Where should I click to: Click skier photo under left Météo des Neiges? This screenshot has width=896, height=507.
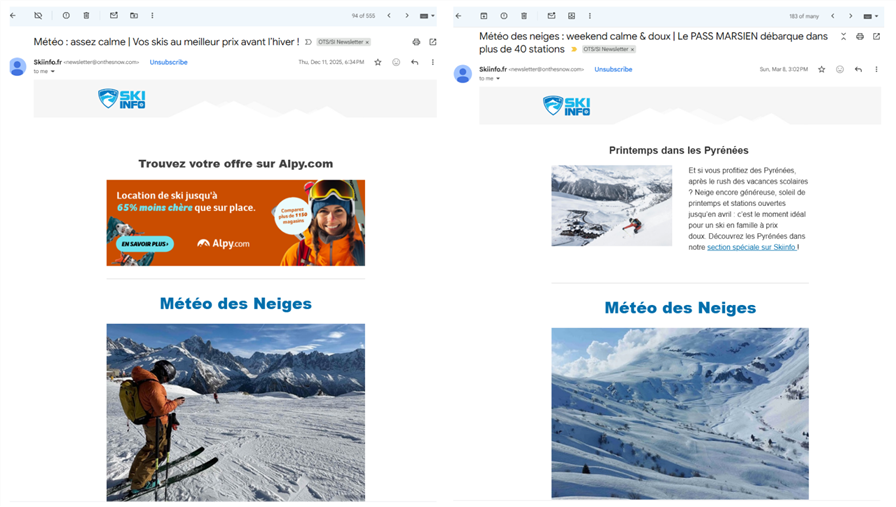(235, 413)
